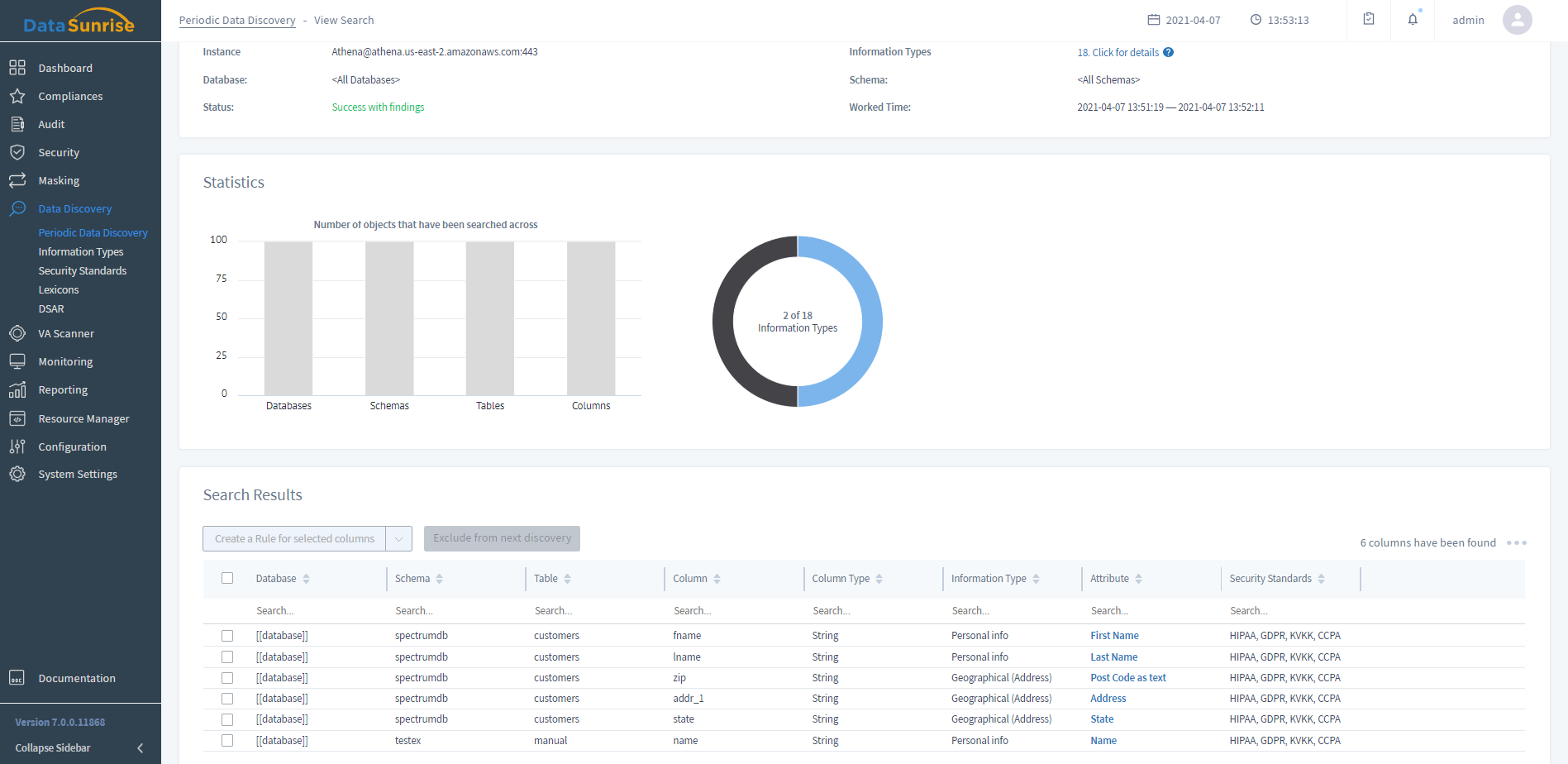The image size is (1568, 764).
Task: Open the three-dot options menu for results
Action: click(x=1516, y=543)
